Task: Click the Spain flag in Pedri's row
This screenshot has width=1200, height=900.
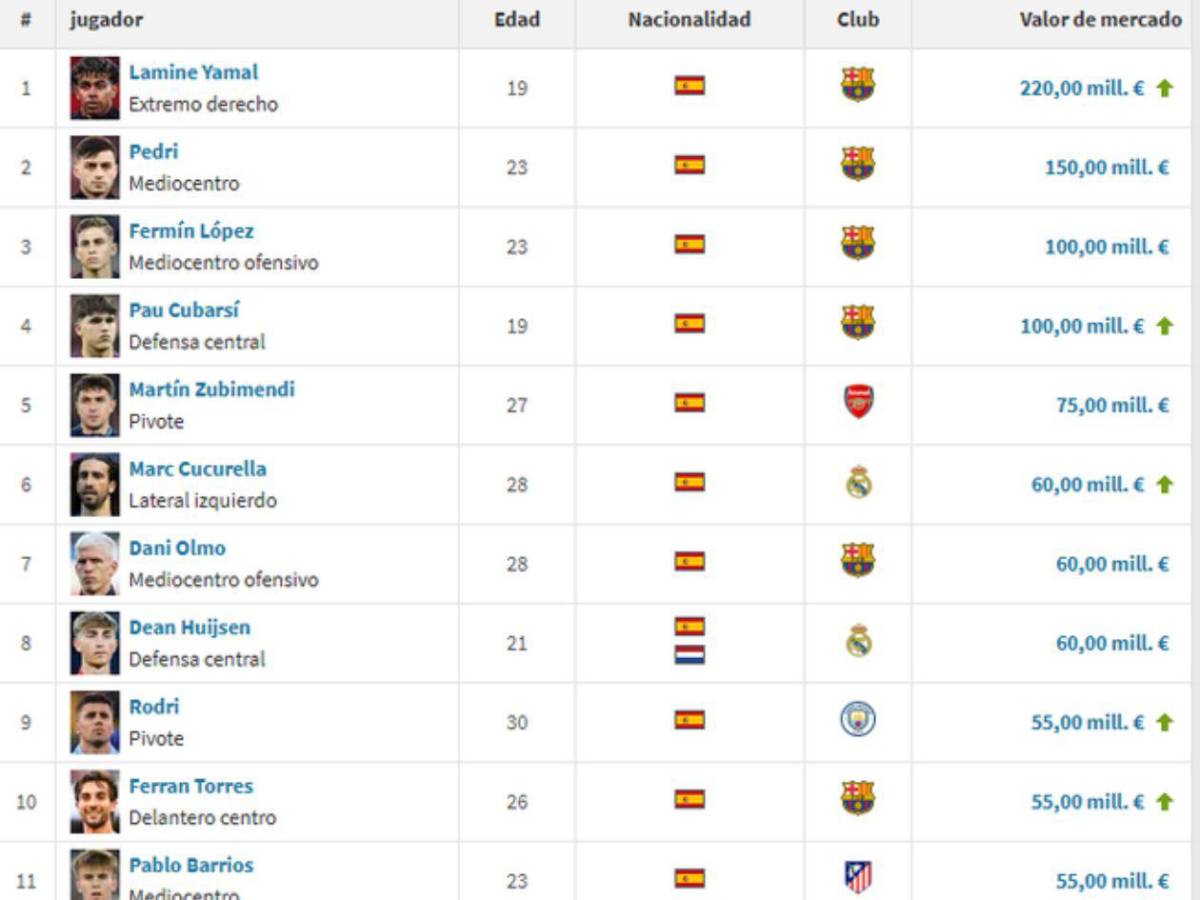Action: tap(689, 164)
